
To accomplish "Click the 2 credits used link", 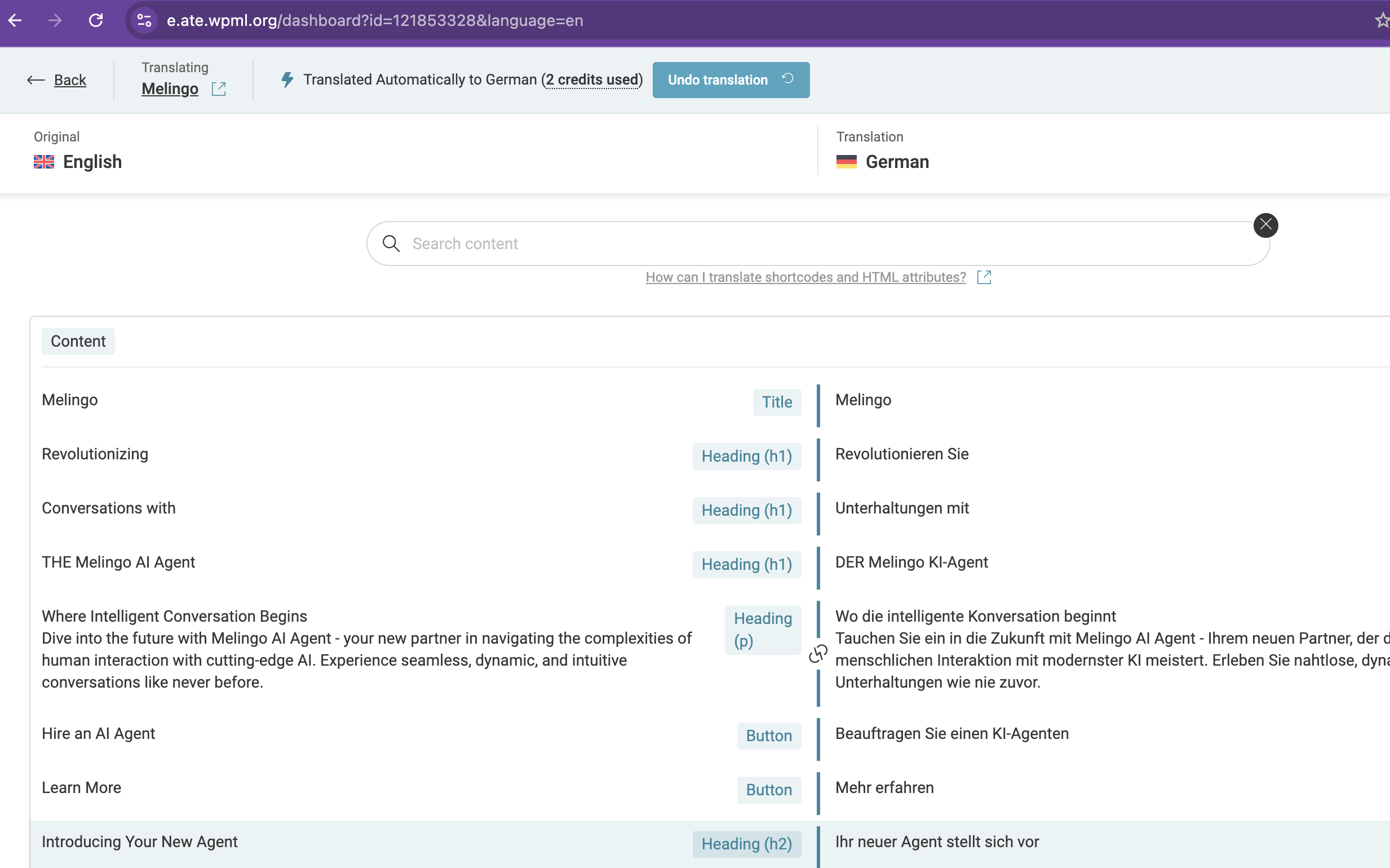I will [592, 80].
